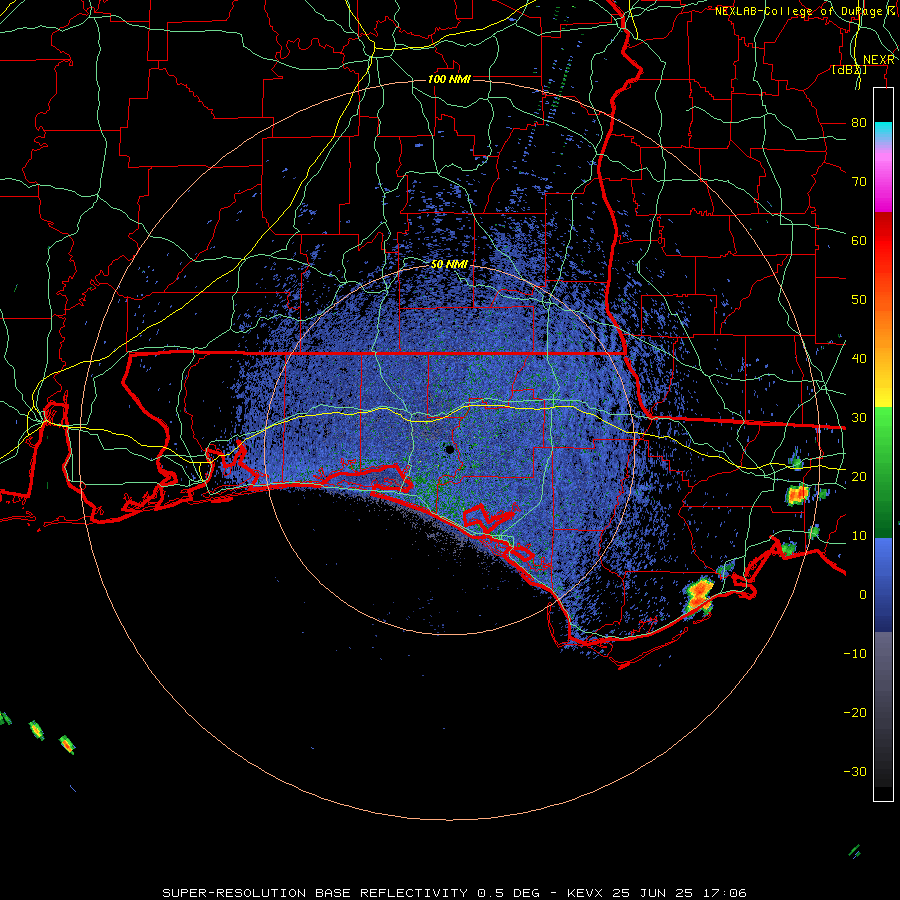
Task: Select the -30 value on the dBZ scale
Action: 855,771
